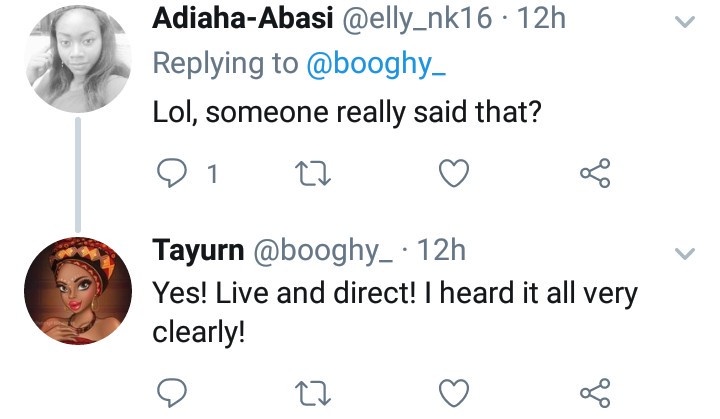Like the "someone really said that?" tweet
The width and height of the screenshot is (720, 419).
tap(456, 175)
